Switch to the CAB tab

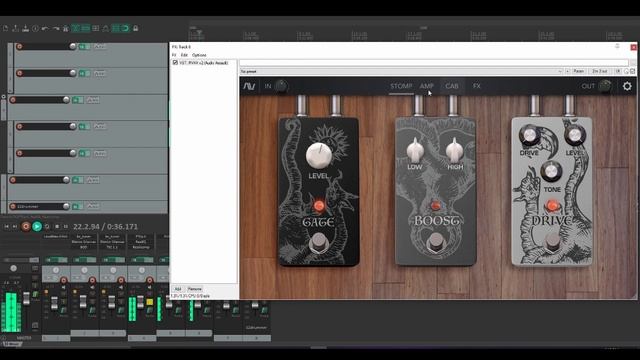(x=451, y=86)
